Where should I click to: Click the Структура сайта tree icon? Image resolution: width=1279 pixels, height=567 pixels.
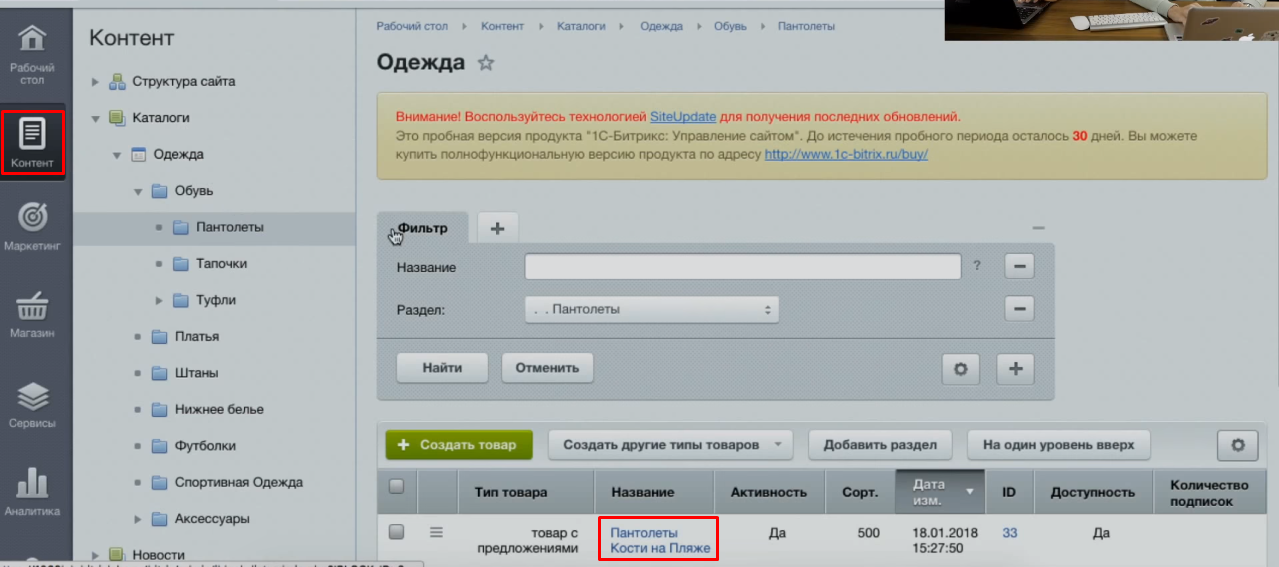pyautogui.click(x=116, y=82)
